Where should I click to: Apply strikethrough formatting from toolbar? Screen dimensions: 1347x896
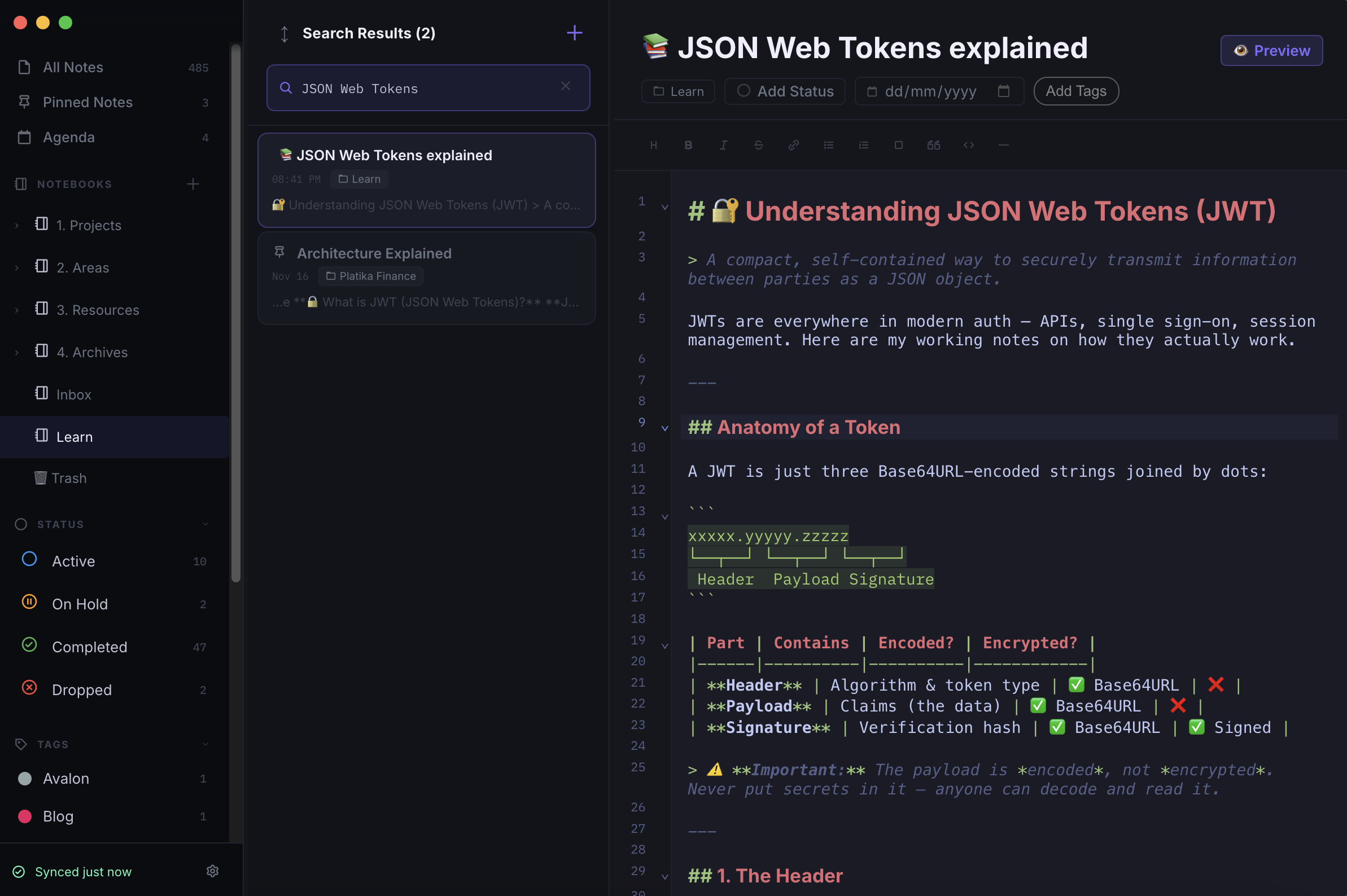(x=759, y=145)
